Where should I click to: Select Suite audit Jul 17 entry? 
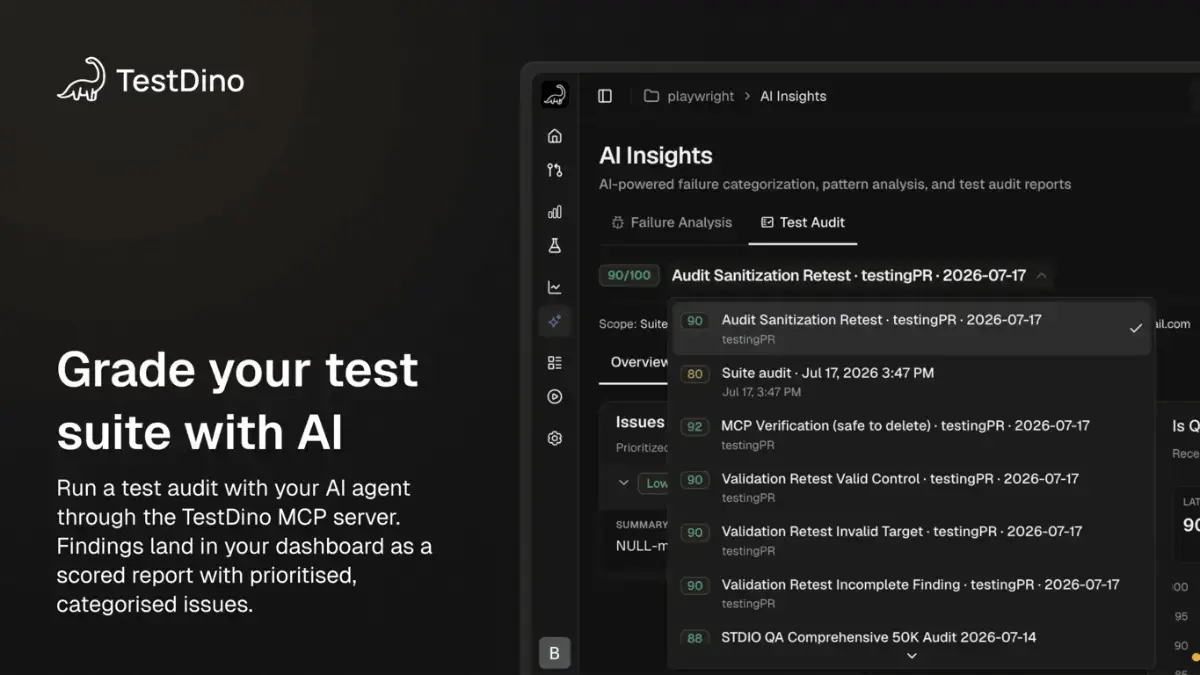(912, 382)
